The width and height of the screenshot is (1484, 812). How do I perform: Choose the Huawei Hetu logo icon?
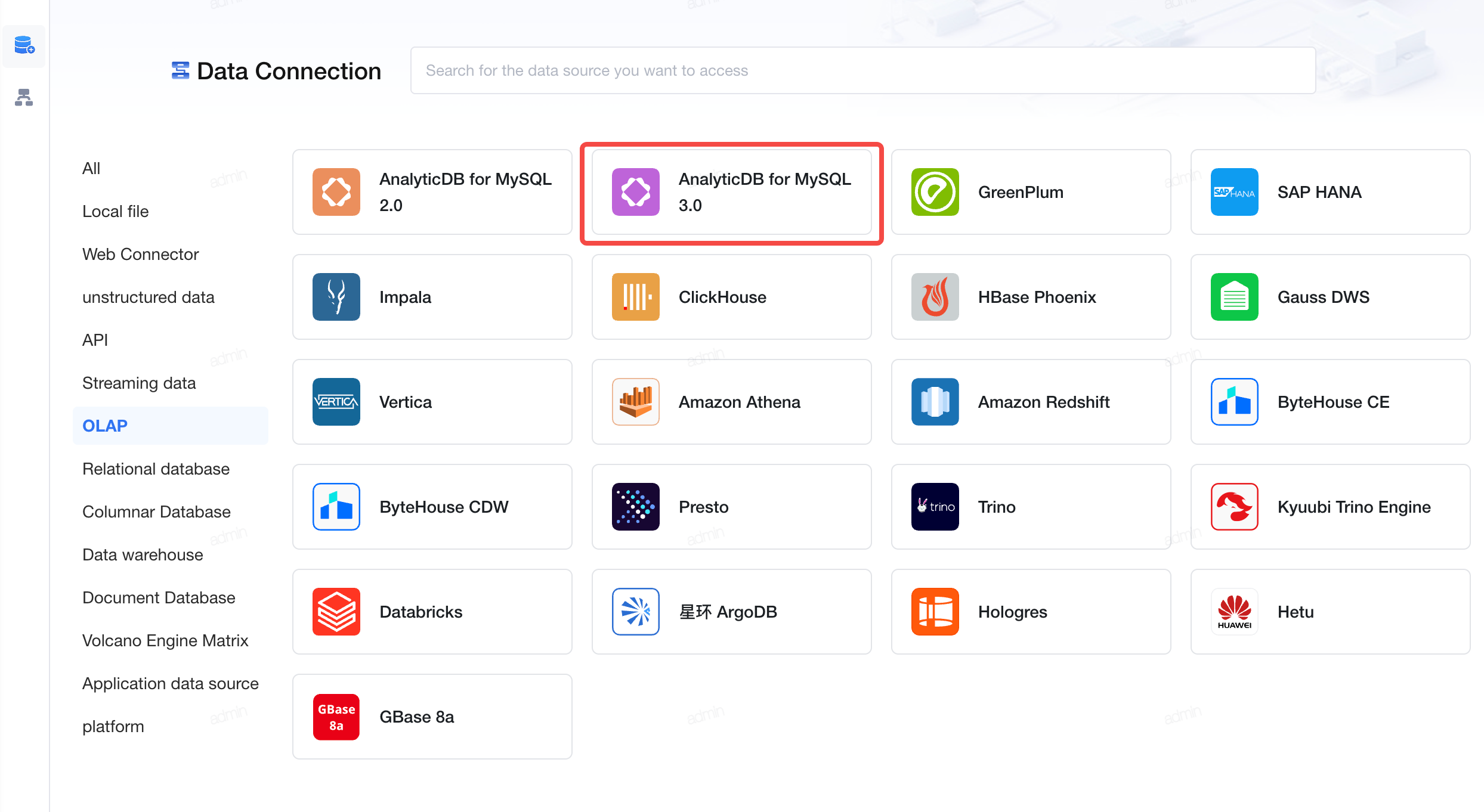(1235, 612)
